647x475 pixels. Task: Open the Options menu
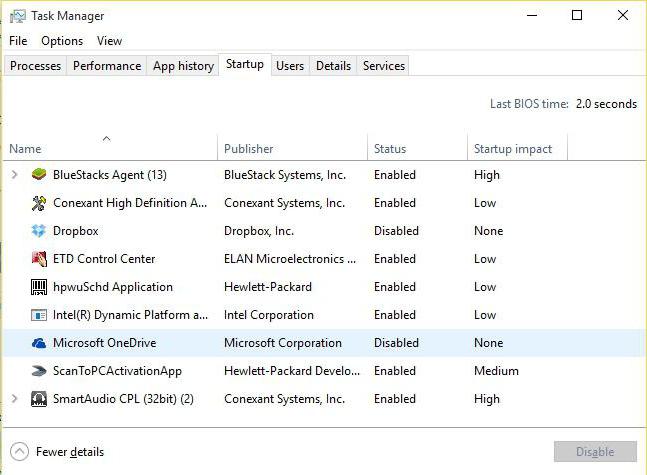tap(62, 41)
